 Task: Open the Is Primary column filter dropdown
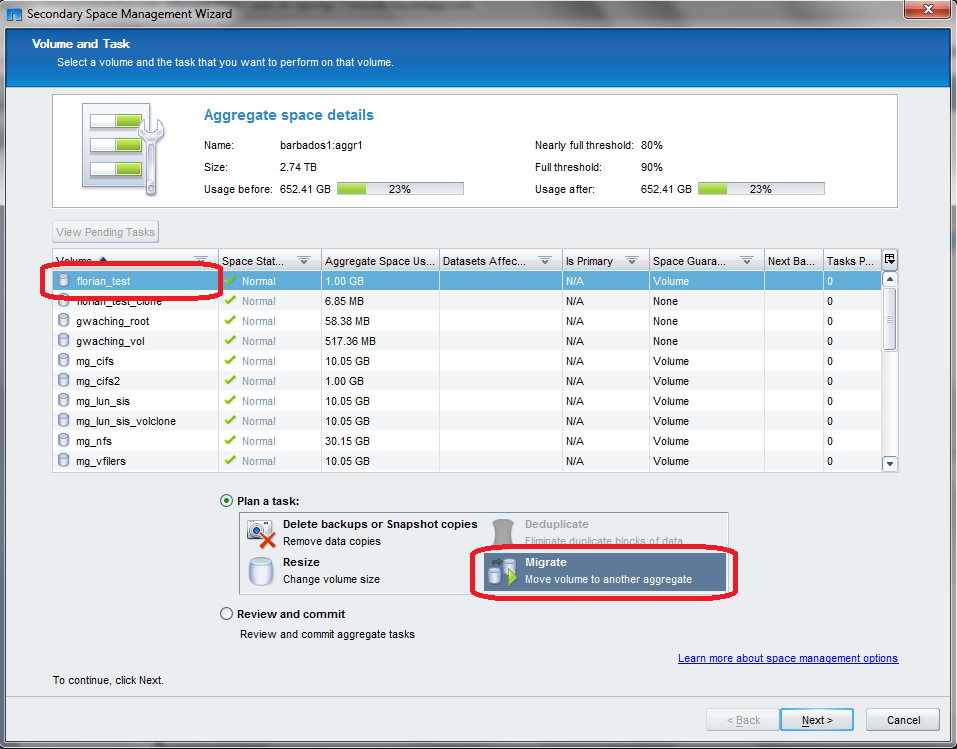pyautogui.click(x=632, y=261)
